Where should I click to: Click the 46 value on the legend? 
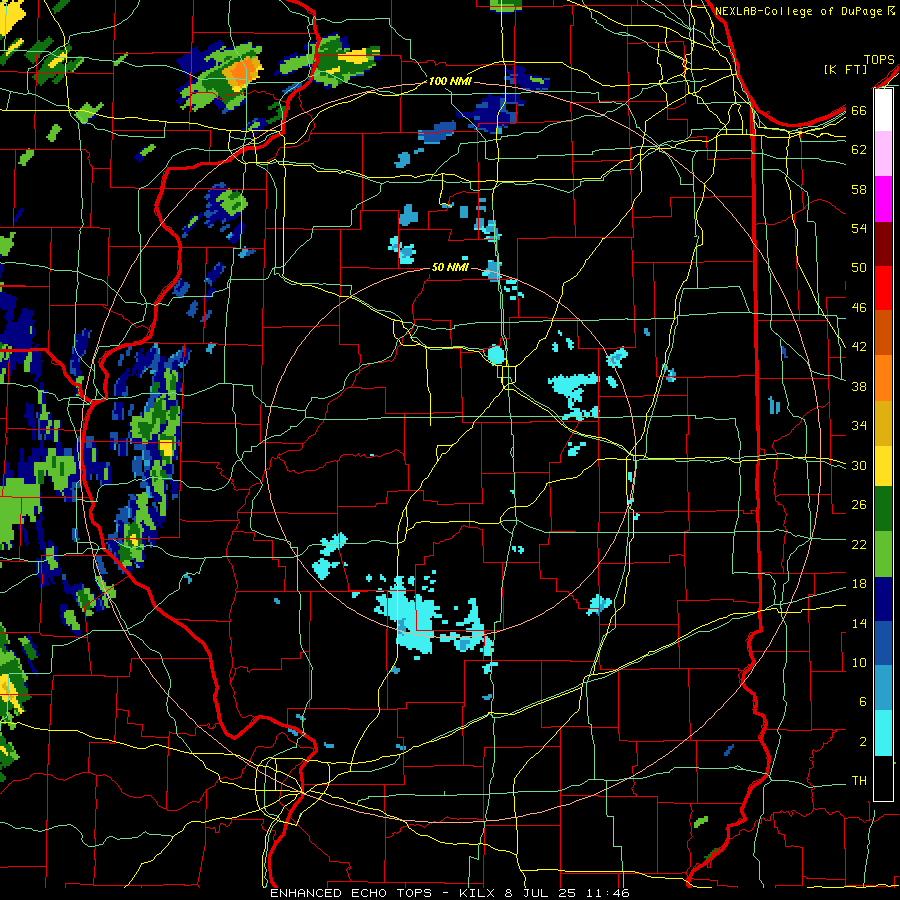click(859, 308)
